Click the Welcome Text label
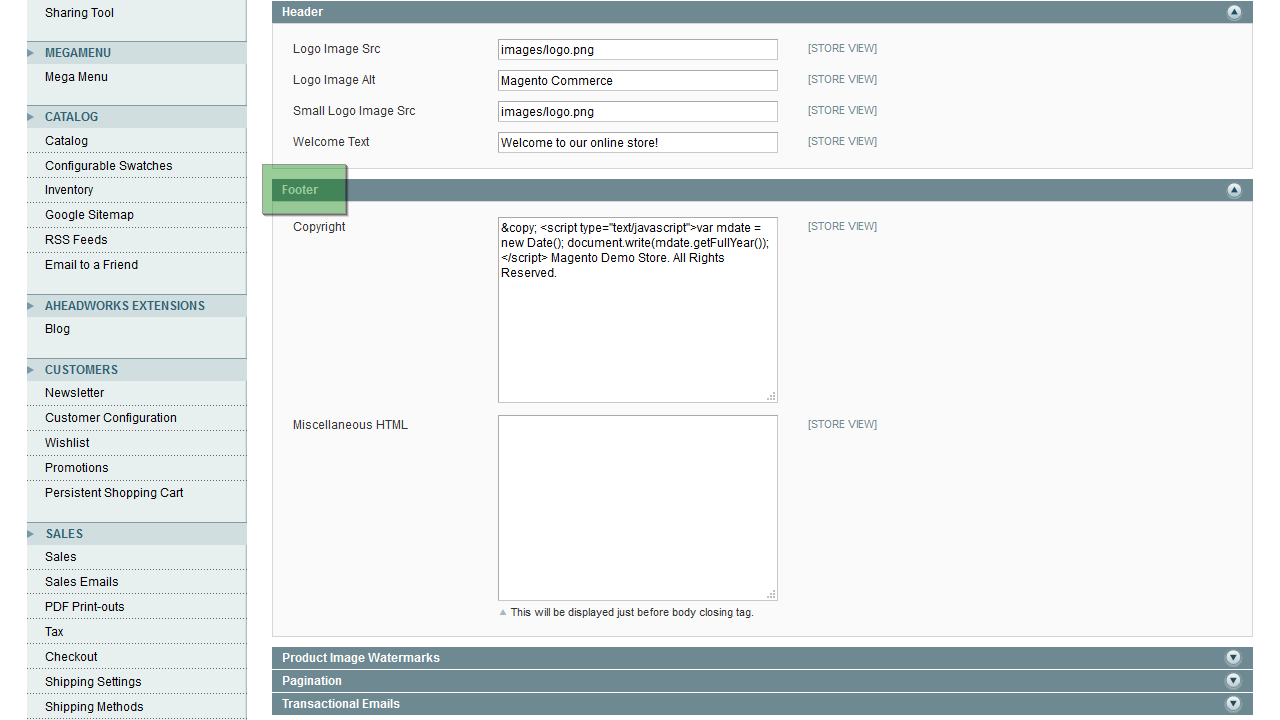Image resolution: width=1280 pixels, height=720 pixels. 331,142
